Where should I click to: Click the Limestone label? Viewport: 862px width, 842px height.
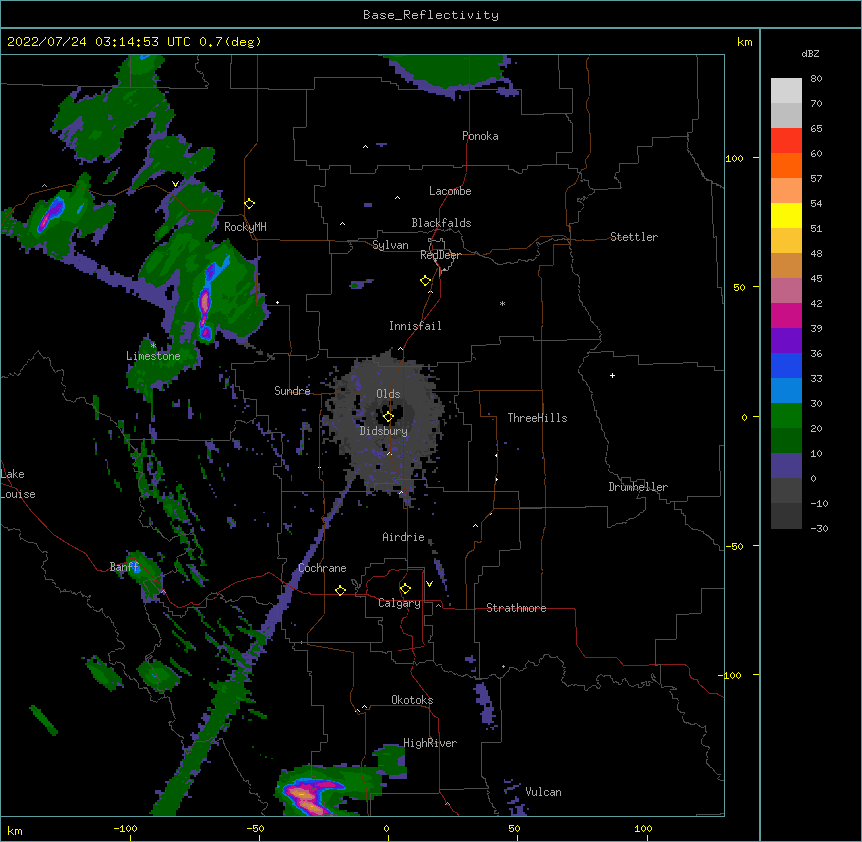coord(153,356)
